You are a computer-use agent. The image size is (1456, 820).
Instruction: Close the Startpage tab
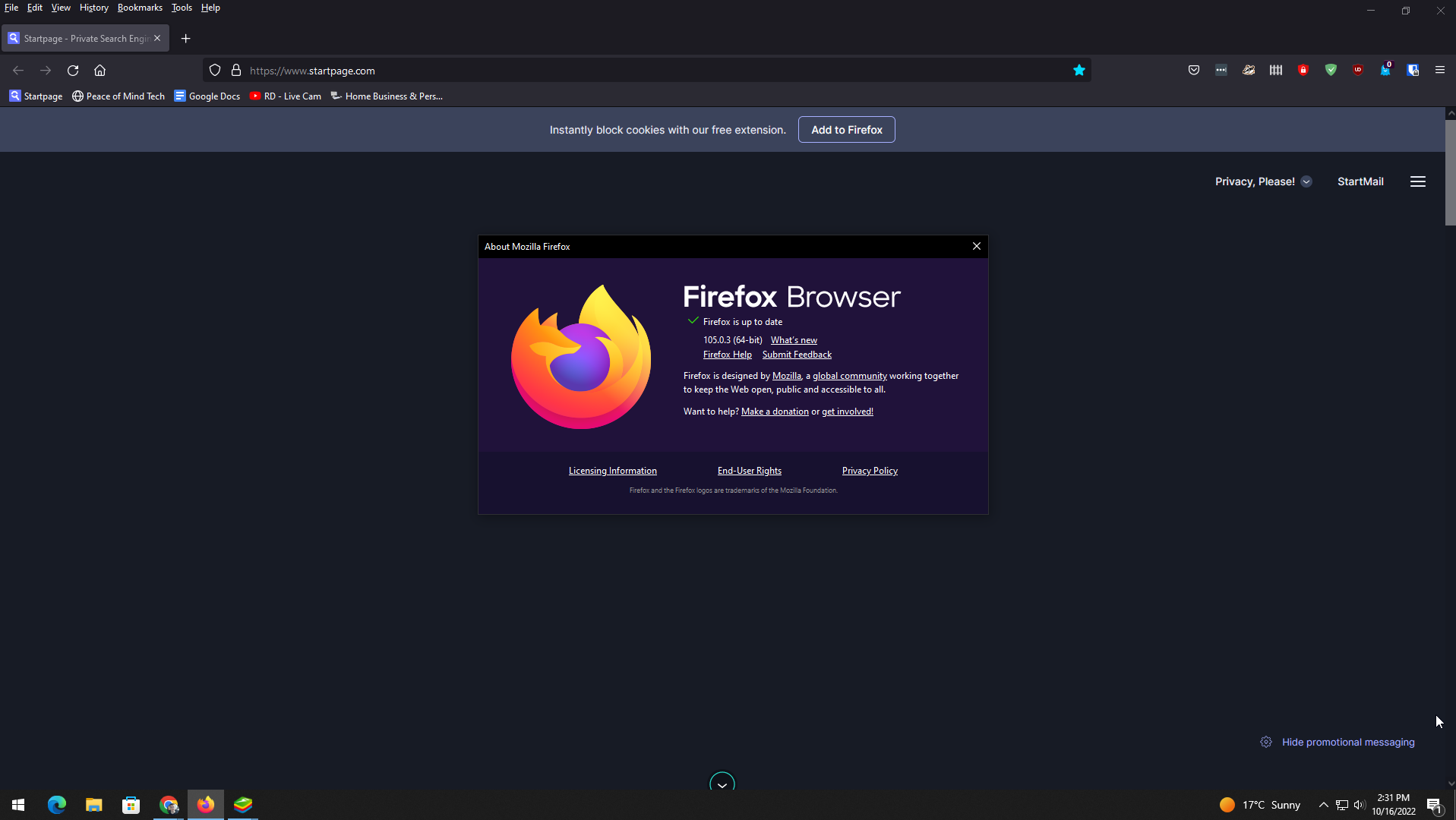(157, 38)
